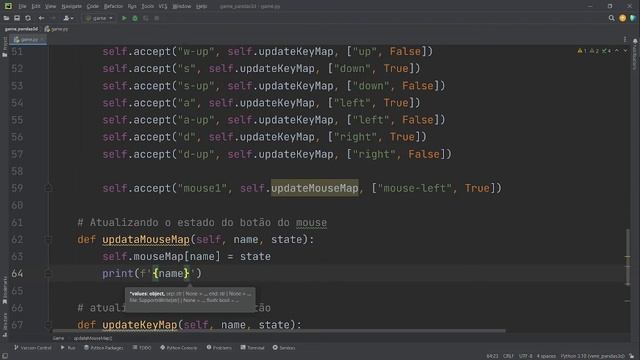The image size is (640, 360).
Task: Click the vertical editor scrollbar
Action: [627, 257]
